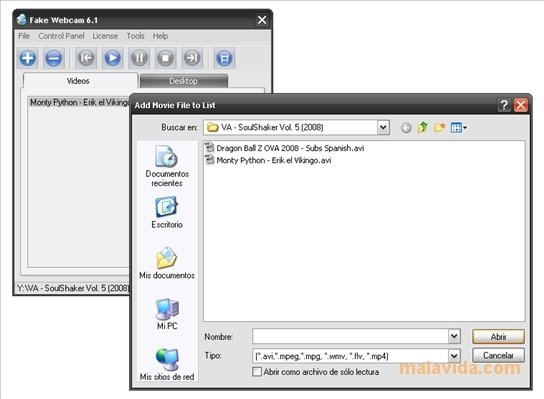Close the Add Movie File dialog
The width and height of the screenshot is (544, 399).
tap(521, 105)
